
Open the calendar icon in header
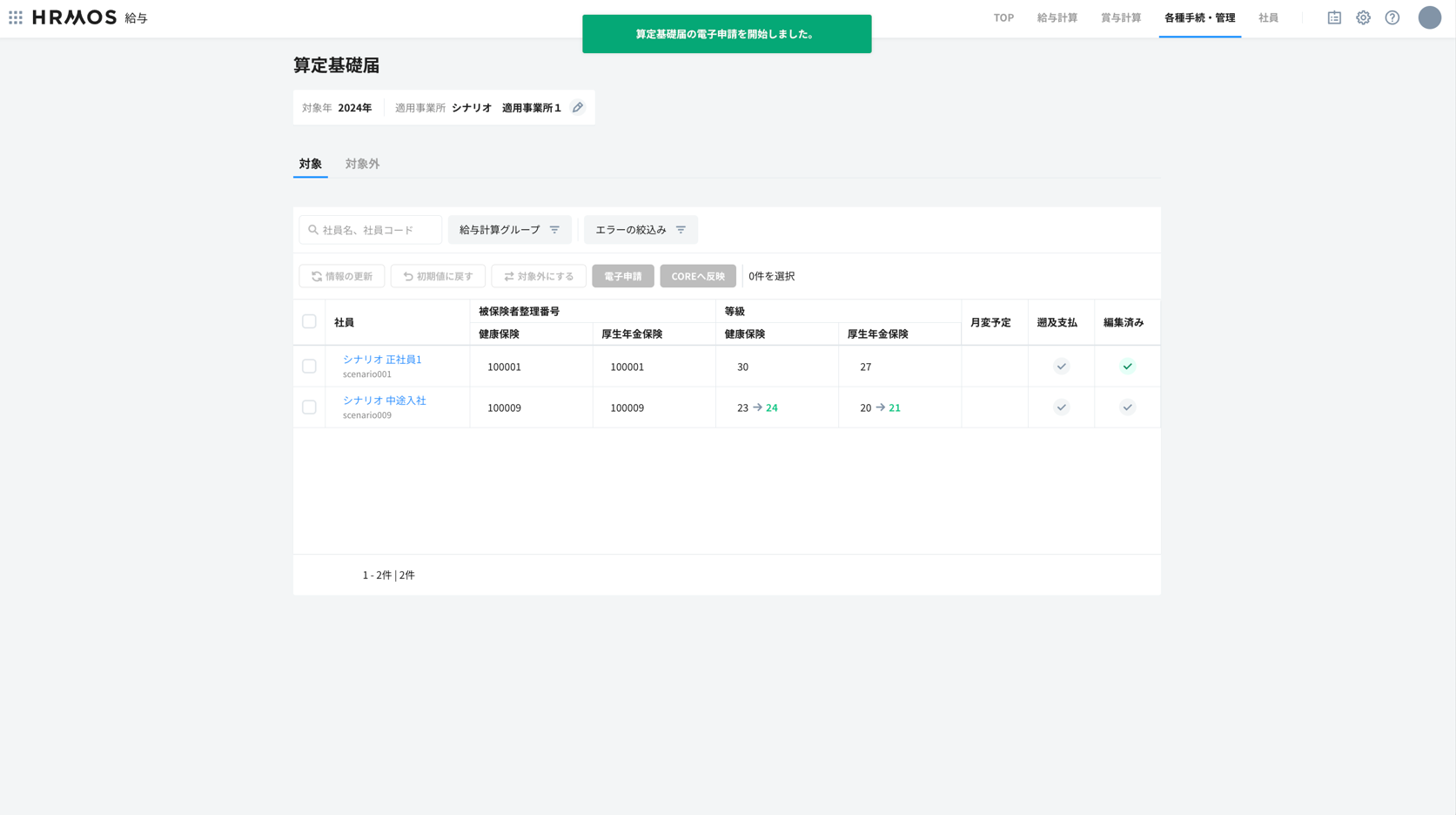pos(1333,17)
